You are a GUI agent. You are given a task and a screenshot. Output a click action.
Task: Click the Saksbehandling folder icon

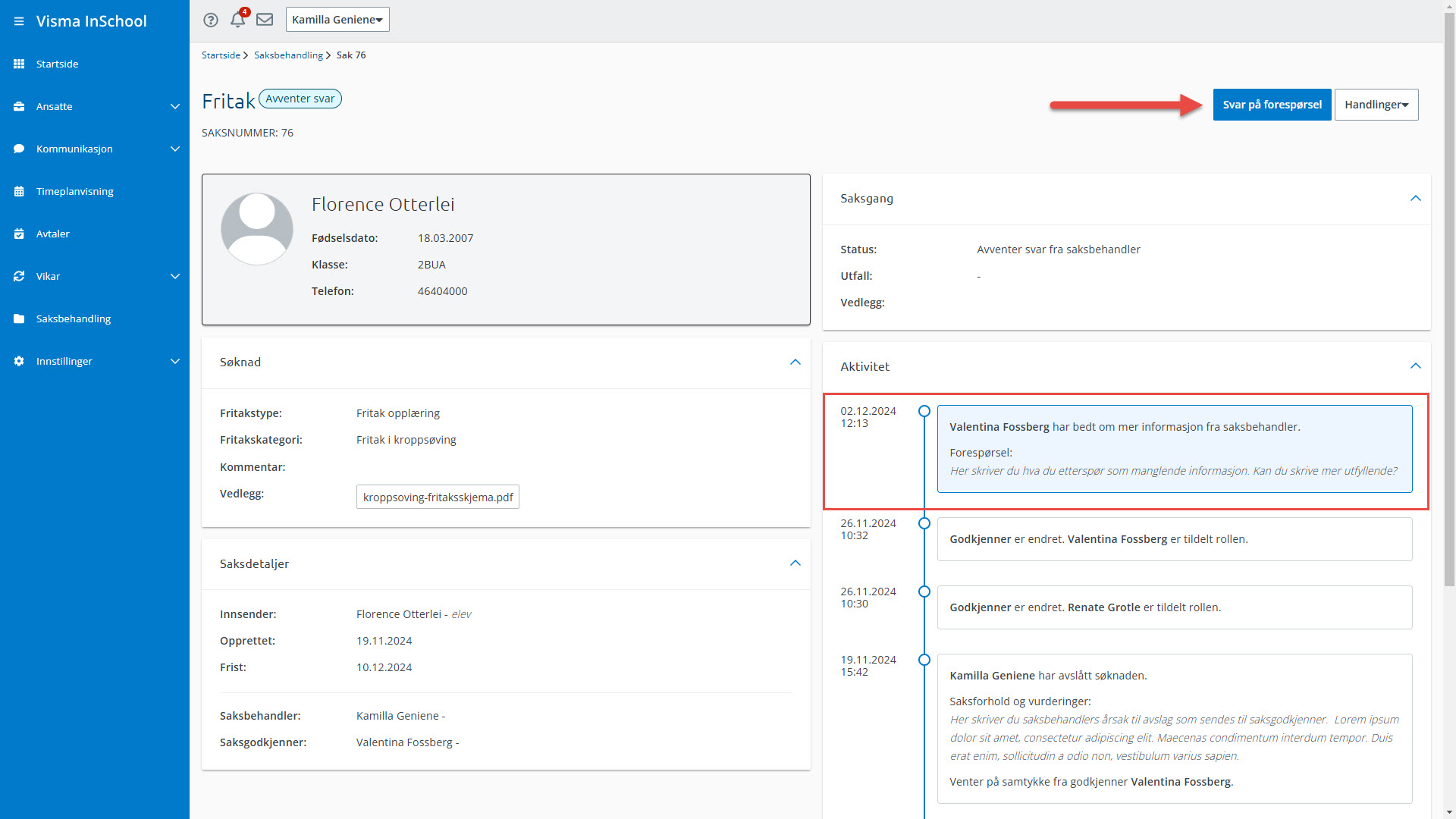19,318
